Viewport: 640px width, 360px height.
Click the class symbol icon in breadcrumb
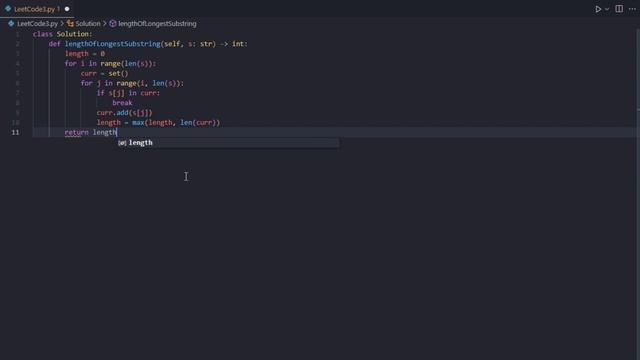[x=70, y=24]
